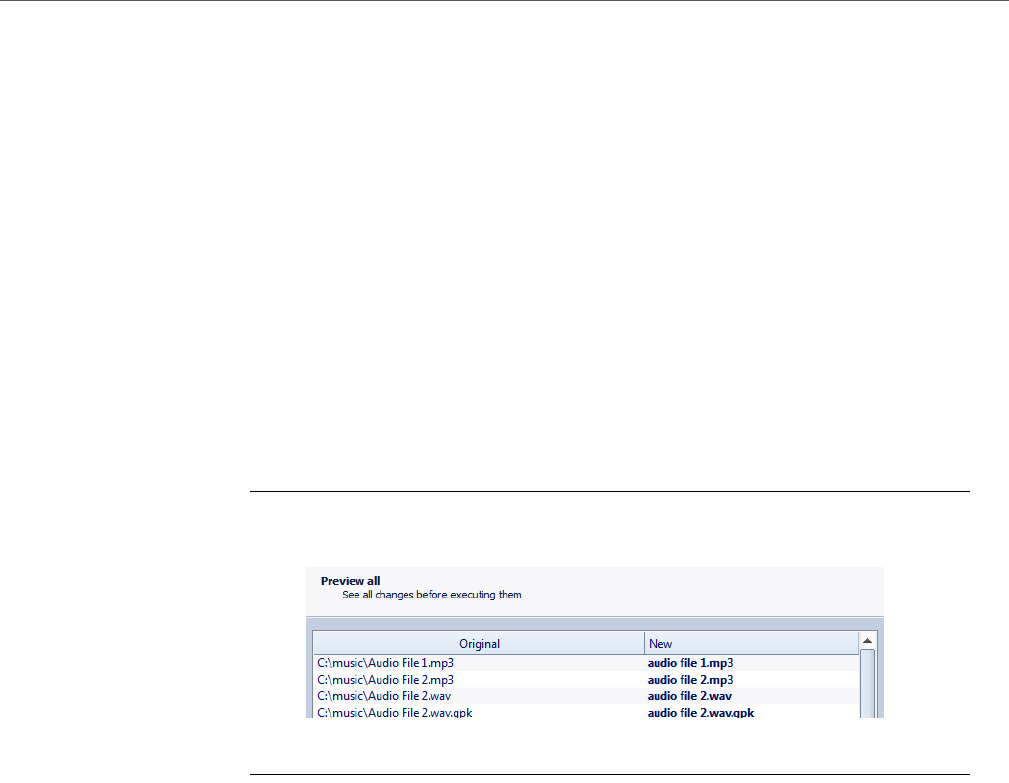Click the Original column header

point(479,643)
